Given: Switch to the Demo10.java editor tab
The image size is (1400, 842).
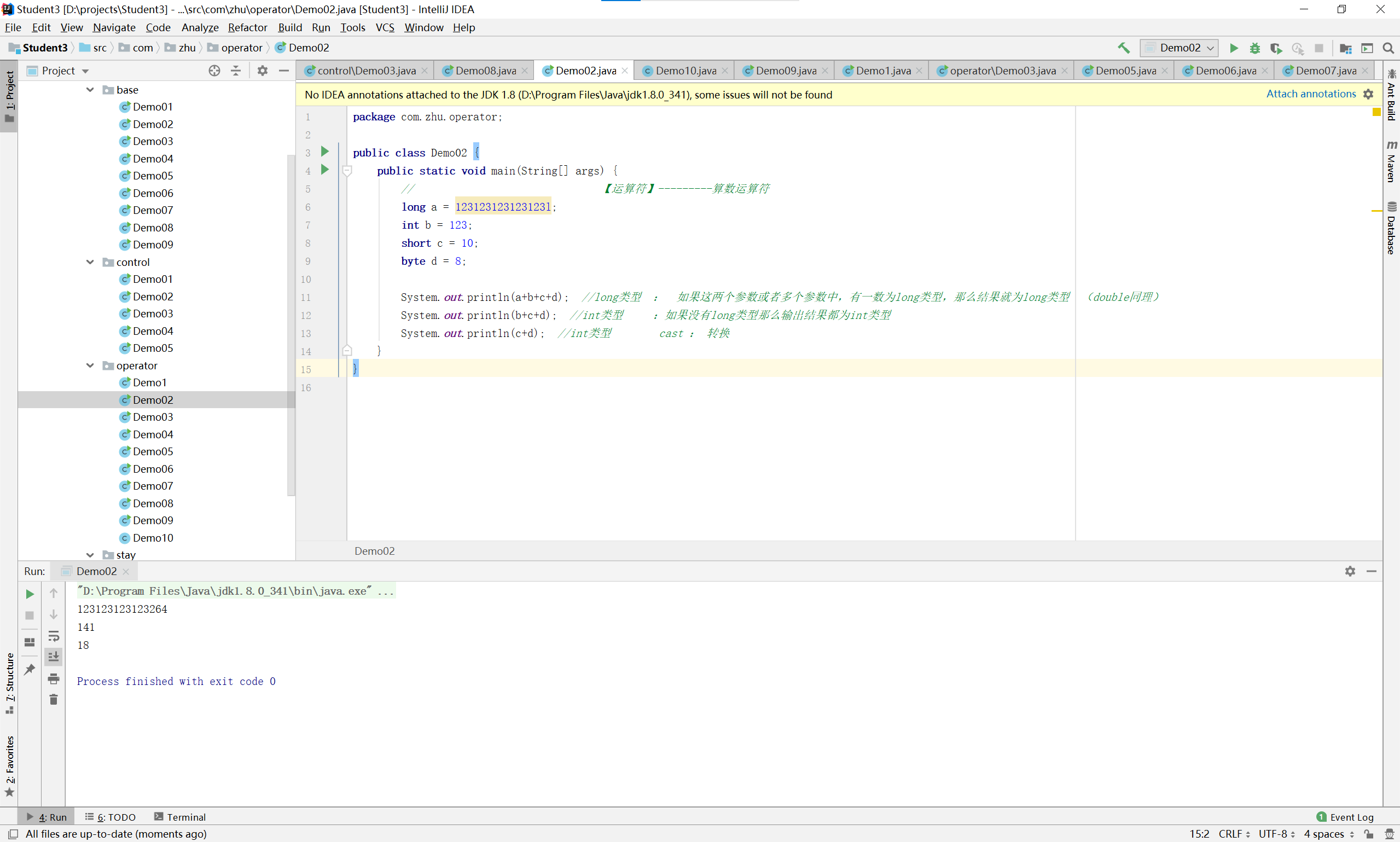Looking at the screenshot, I should [685, 71].
